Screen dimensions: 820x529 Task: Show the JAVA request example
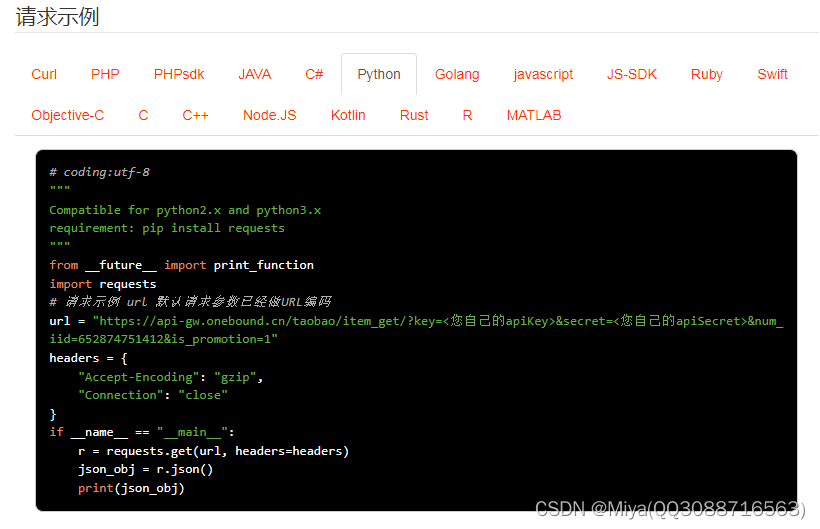tap(255, 74)
